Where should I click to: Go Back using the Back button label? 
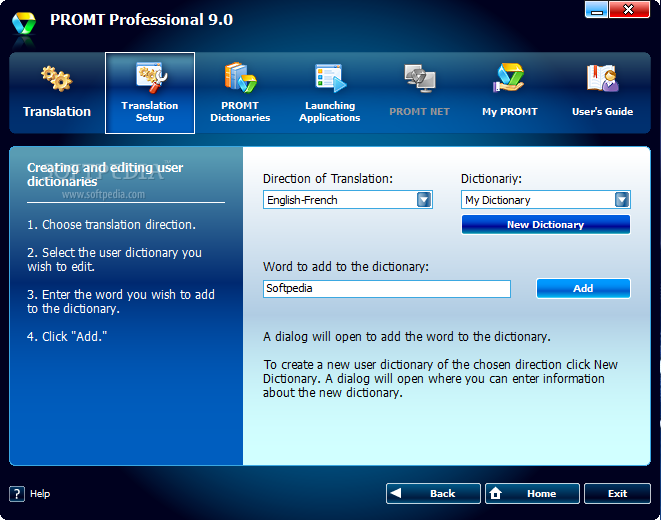tap(443, 493)
